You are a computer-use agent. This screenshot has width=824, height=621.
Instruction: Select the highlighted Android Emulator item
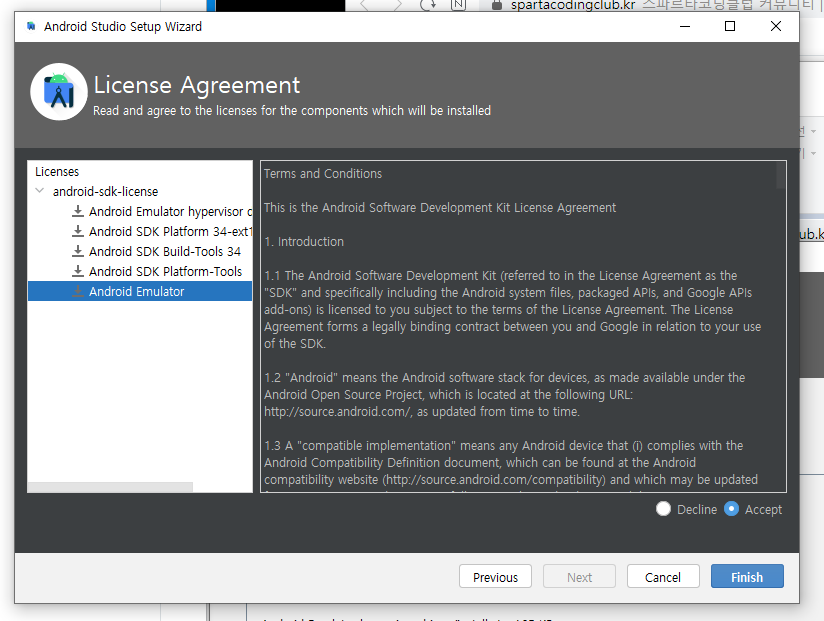tap(140, 291)
